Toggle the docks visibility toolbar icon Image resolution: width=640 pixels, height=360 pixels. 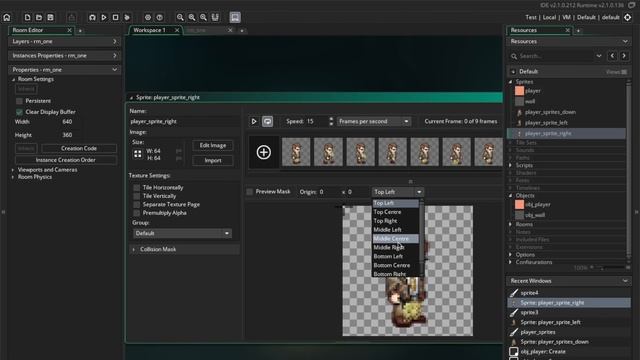click(215, 17)
